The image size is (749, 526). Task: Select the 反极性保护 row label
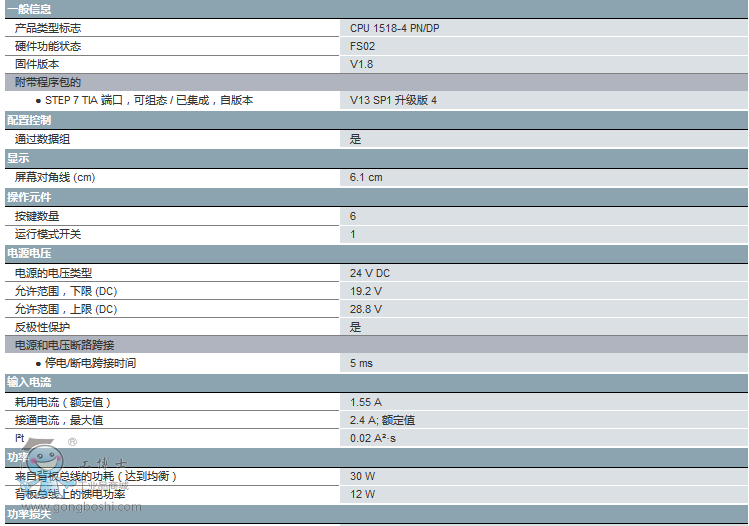pyautogui.click(x=42, y=327)
